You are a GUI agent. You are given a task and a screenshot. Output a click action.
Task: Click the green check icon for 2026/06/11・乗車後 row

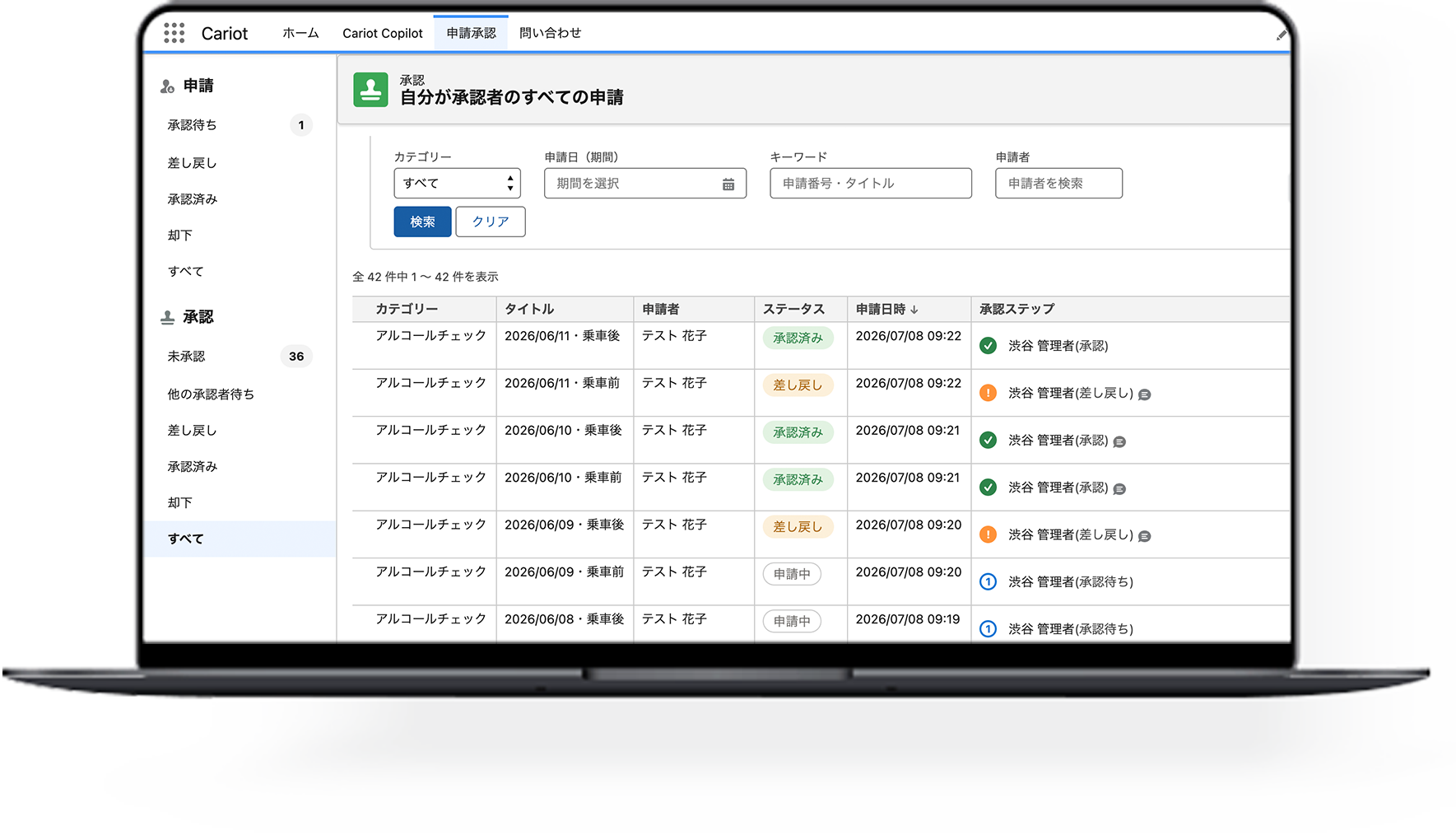pos(988,346)
